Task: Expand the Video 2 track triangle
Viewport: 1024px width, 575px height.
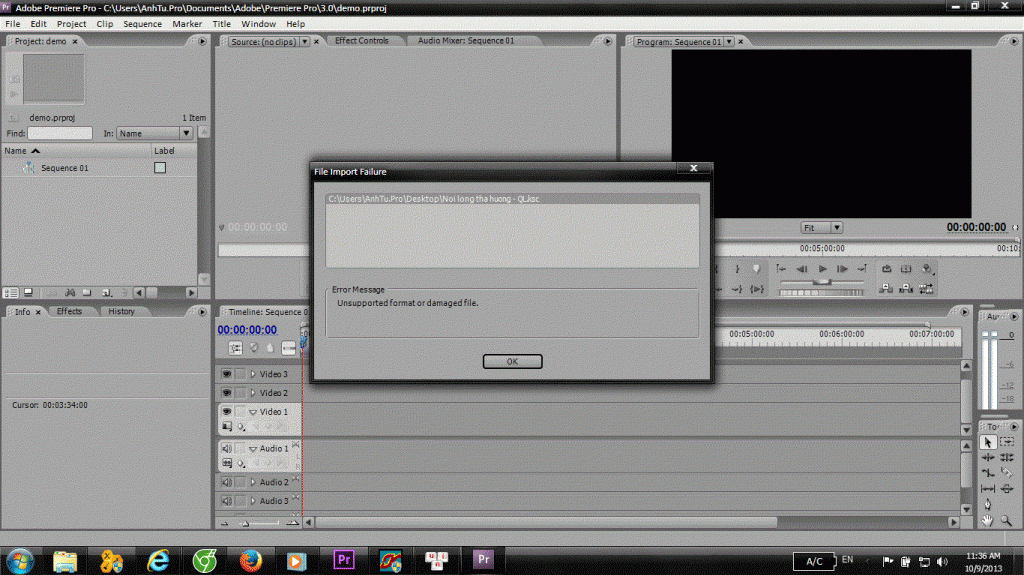Action: pos(253,393)
